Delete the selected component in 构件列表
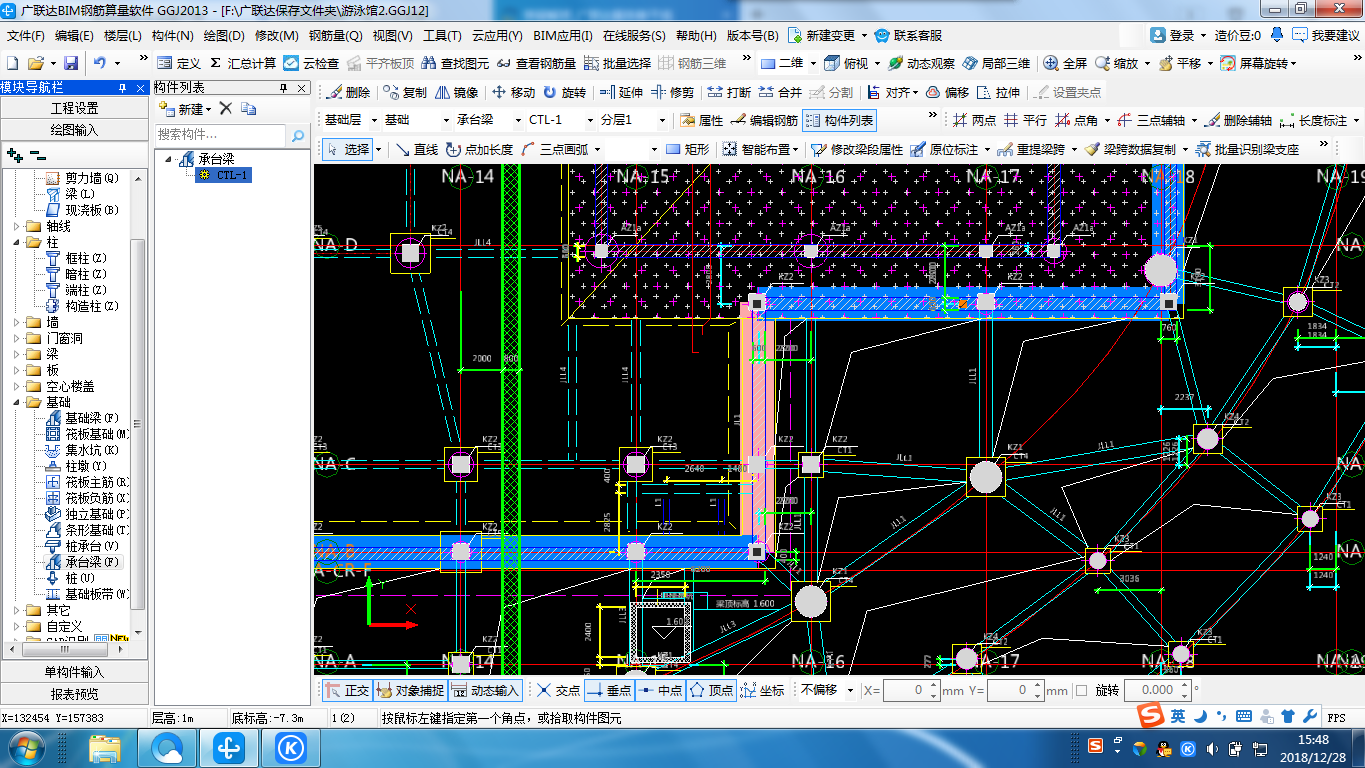The width and height of the screenshot is (1365, 768). click(x=225, y=108)
